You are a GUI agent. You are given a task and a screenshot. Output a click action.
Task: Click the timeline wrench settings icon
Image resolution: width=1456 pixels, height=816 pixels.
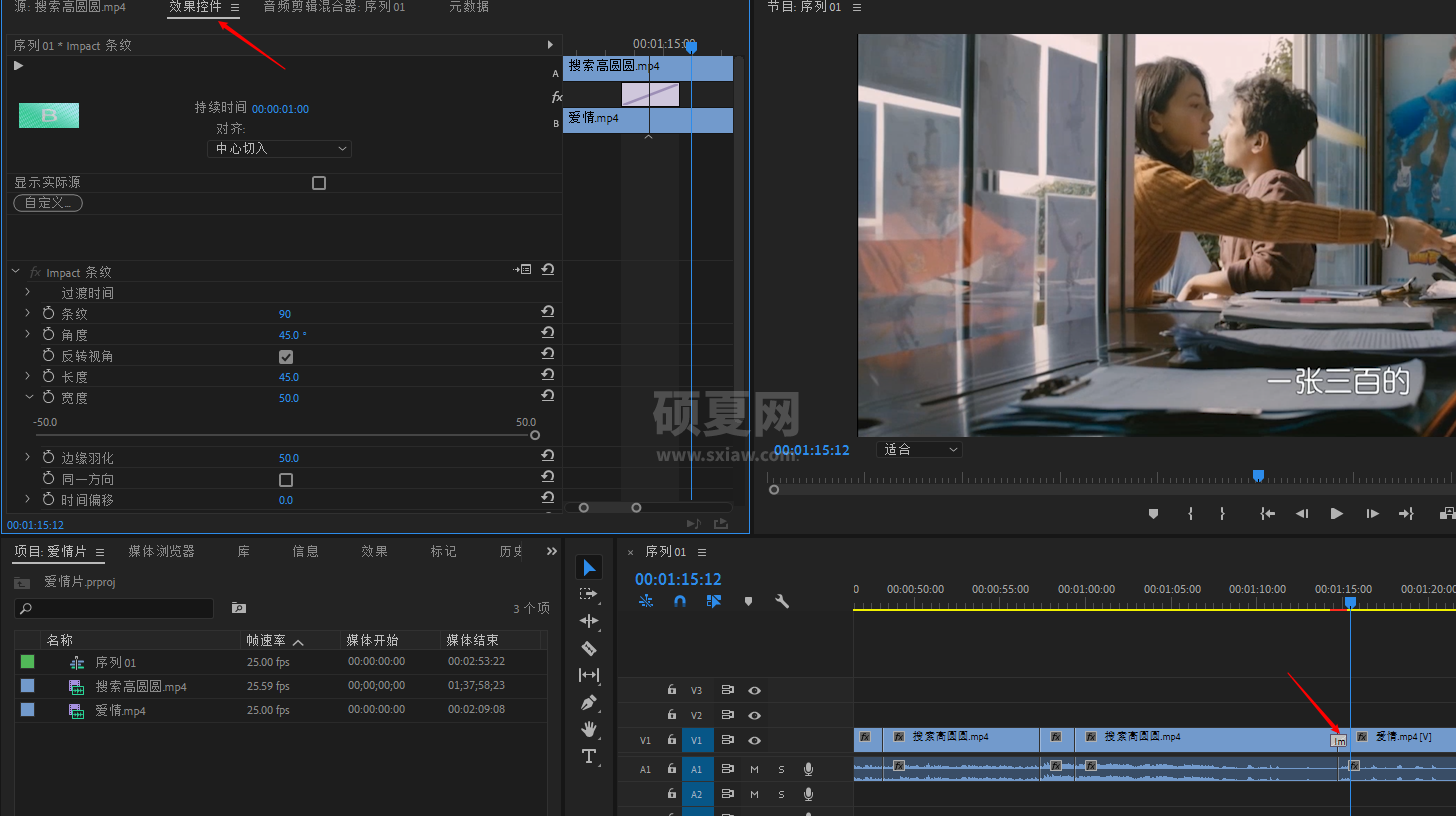[782, 601]
